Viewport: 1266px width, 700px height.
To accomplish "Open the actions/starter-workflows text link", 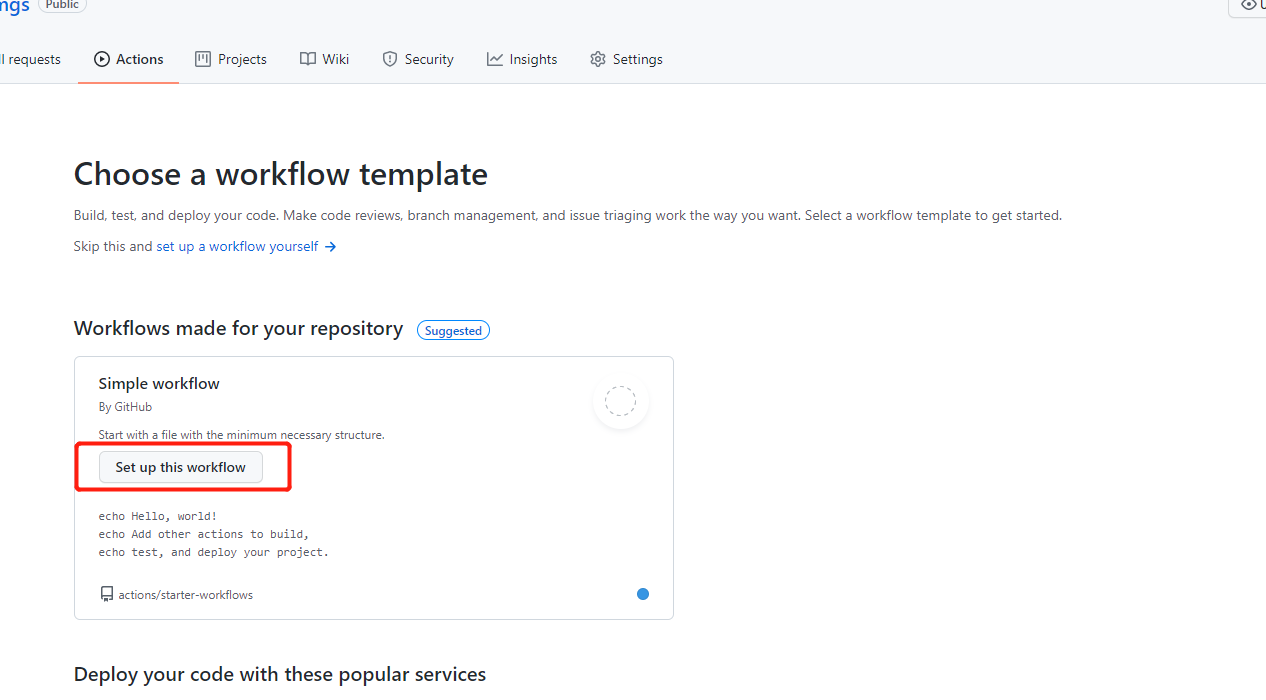I will coord(185,594).
